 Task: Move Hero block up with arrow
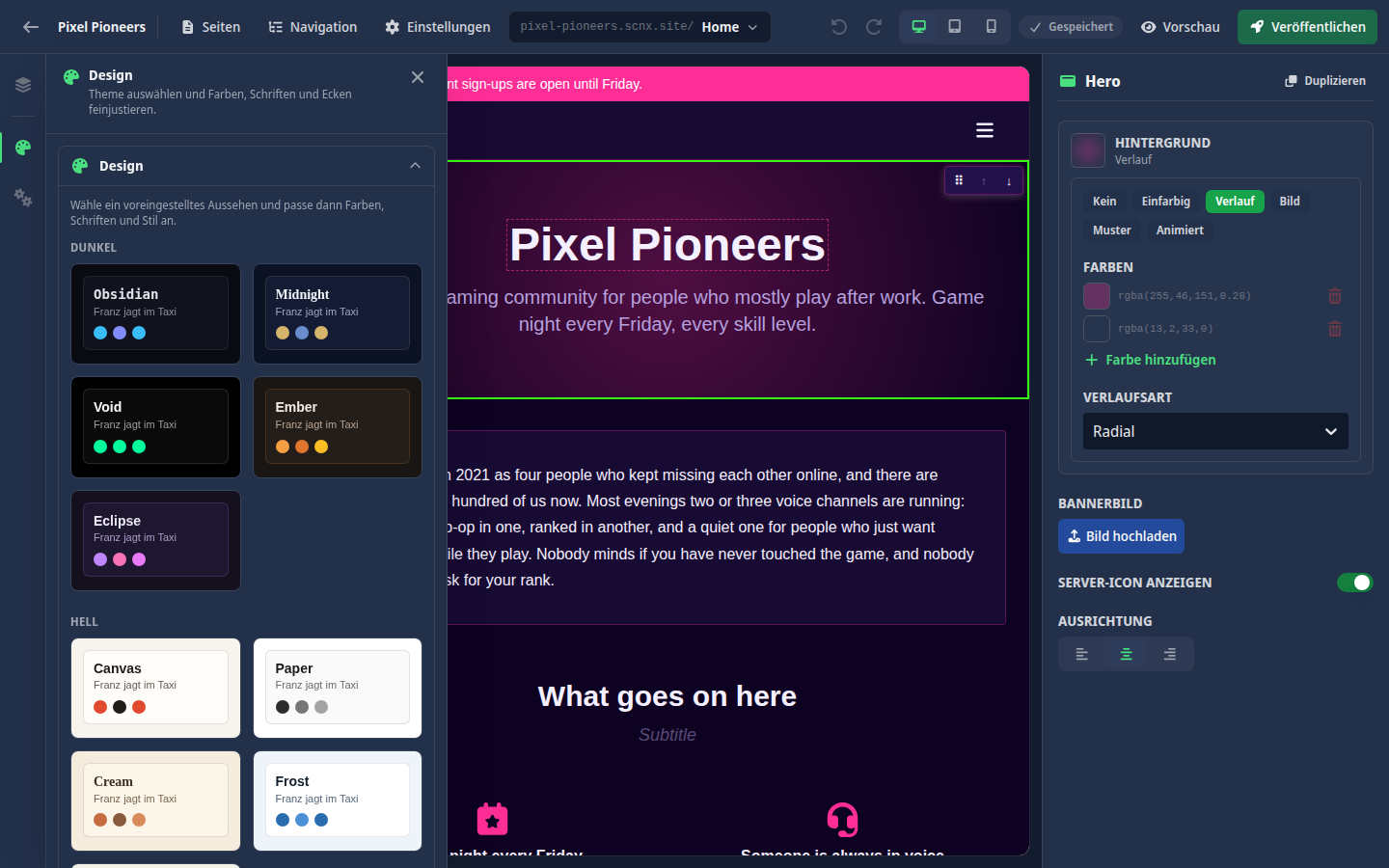984,181
